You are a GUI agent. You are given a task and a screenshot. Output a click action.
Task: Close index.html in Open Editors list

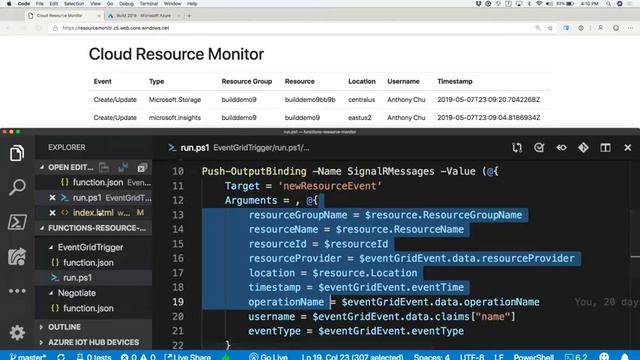tap(52, 213)
